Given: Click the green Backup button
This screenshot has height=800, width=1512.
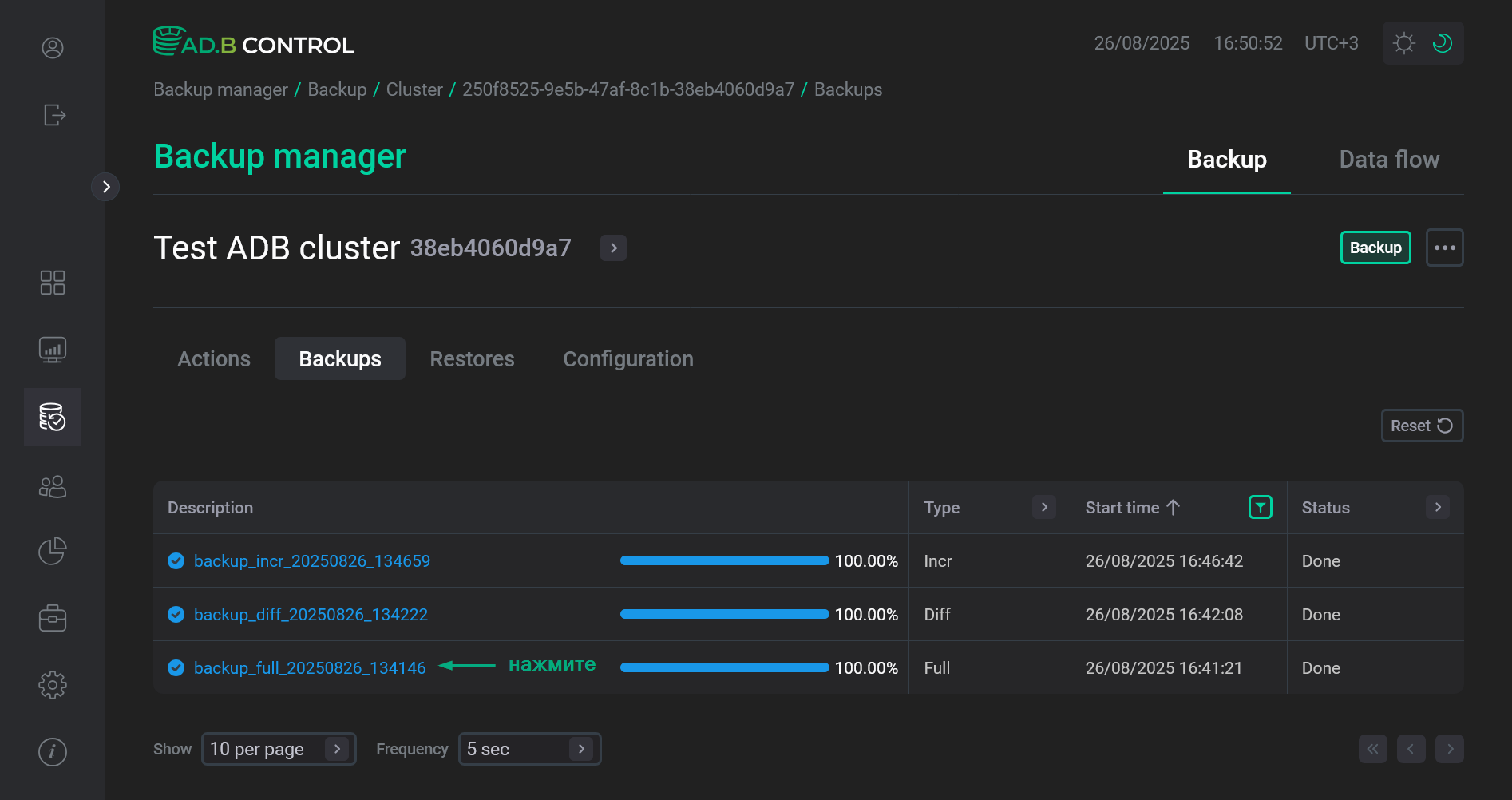Looking at the screenshot, I should [1375, 248].
